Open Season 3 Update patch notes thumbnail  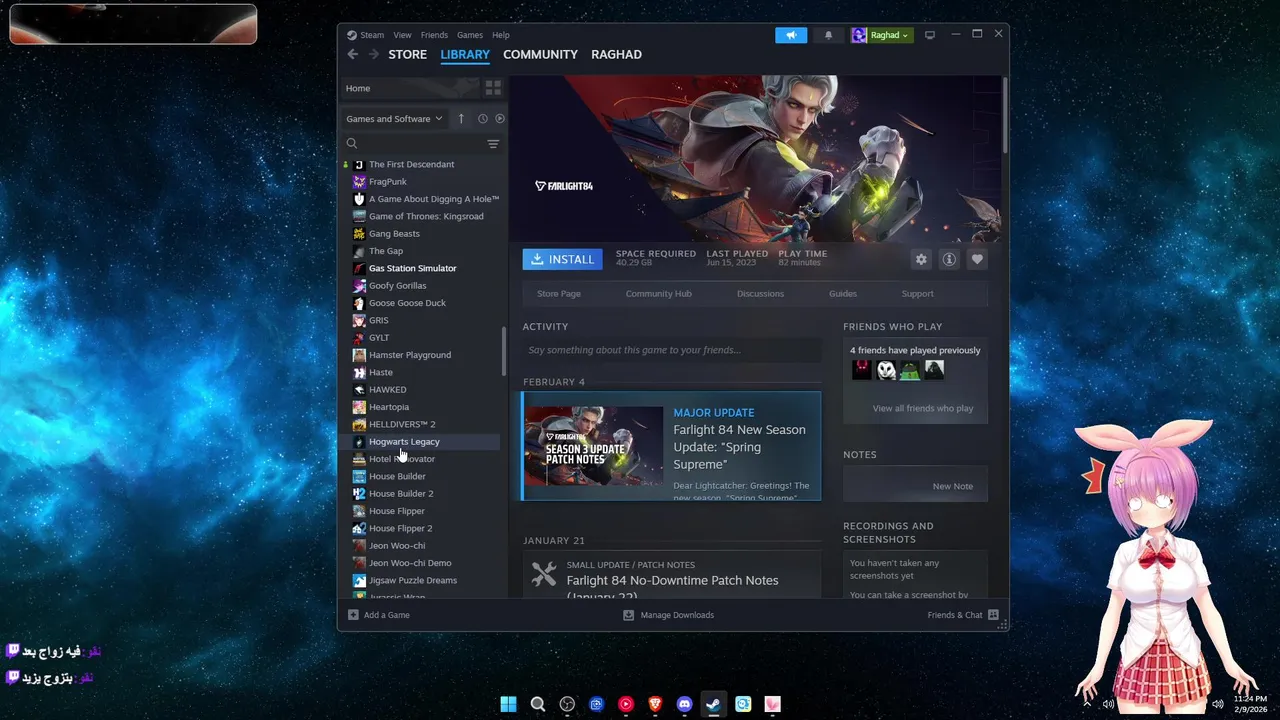pyautogui.click(x=594, y=446)
